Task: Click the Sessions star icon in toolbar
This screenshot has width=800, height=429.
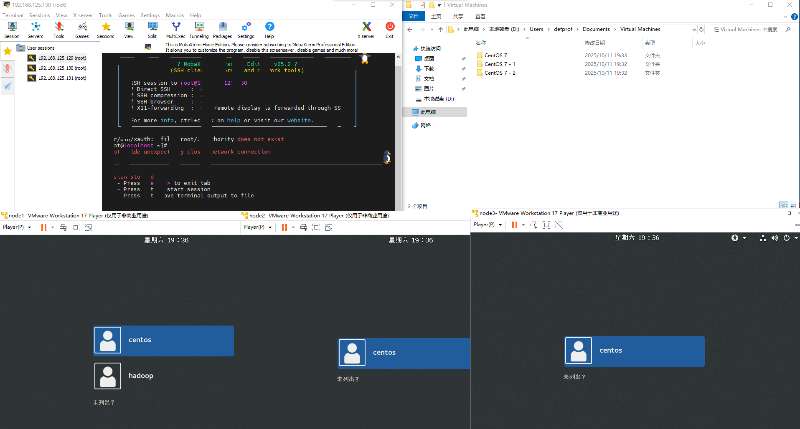Action: click(x=106, y=30)
